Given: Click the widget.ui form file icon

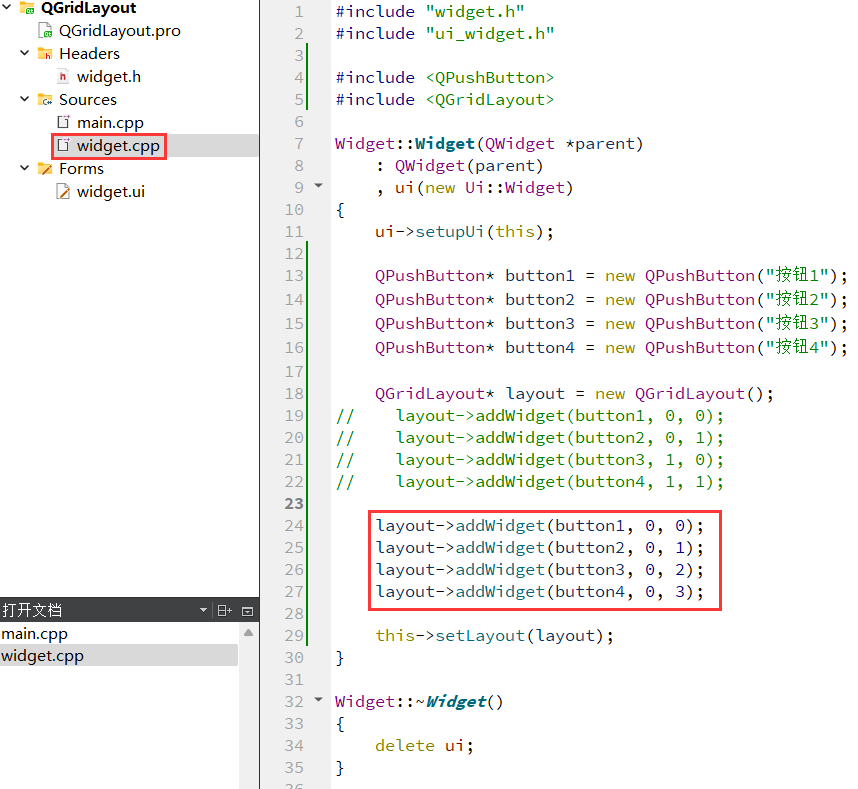Looking at the screenshot, I should [63, 192].
